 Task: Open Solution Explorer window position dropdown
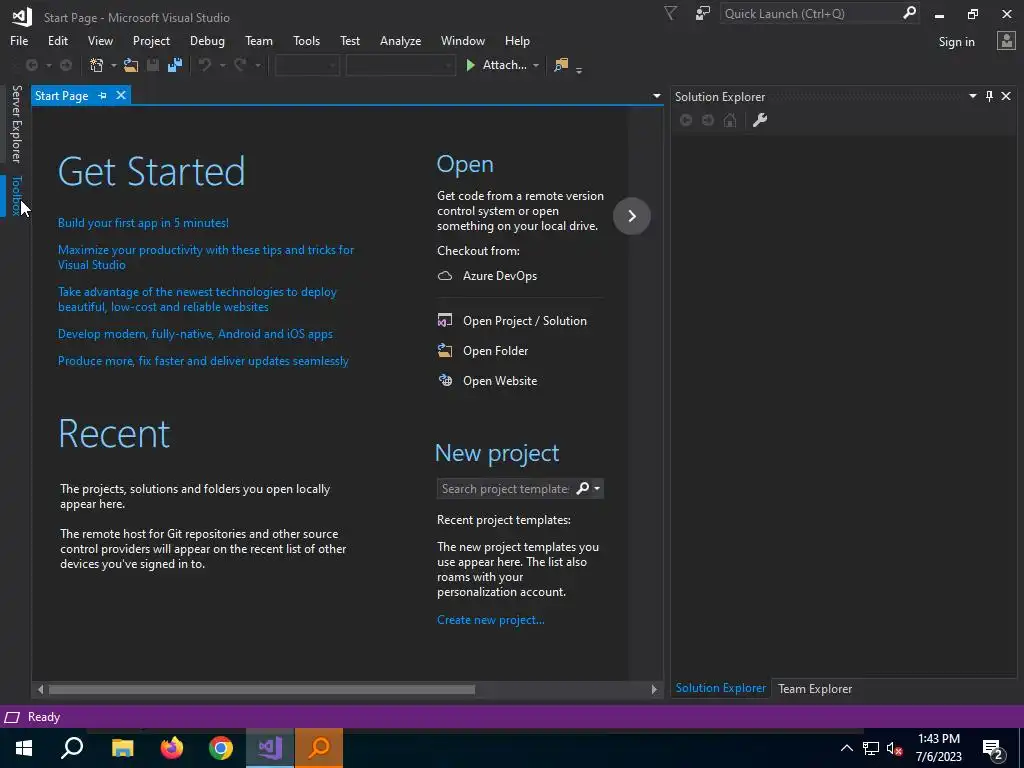[972, 96]
